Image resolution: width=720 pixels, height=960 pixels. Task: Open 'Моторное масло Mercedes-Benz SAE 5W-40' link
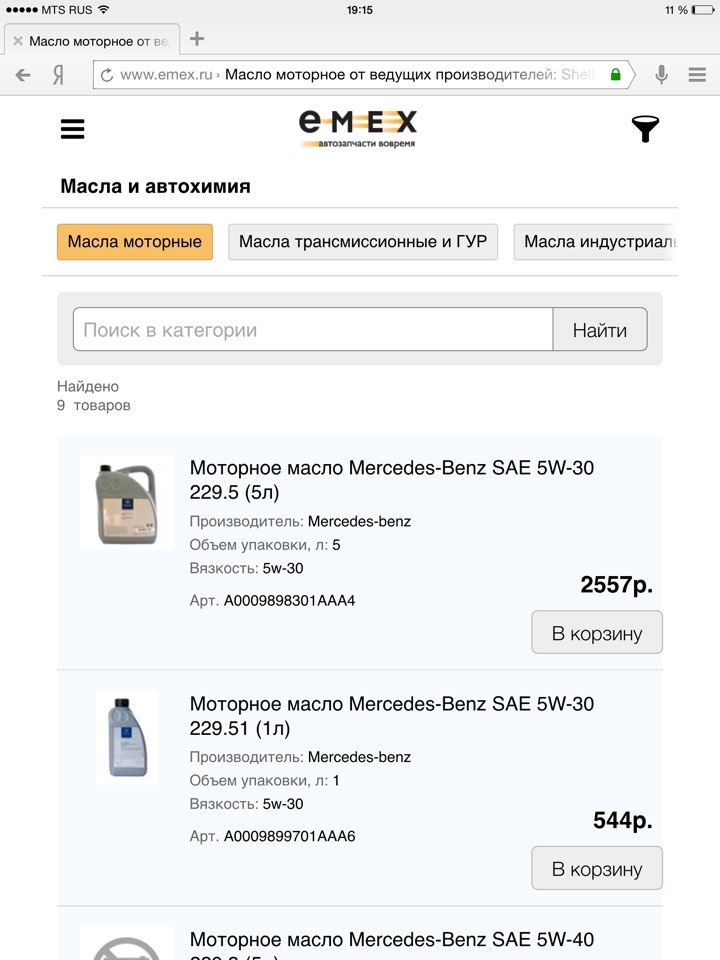[x=392, y=940]
